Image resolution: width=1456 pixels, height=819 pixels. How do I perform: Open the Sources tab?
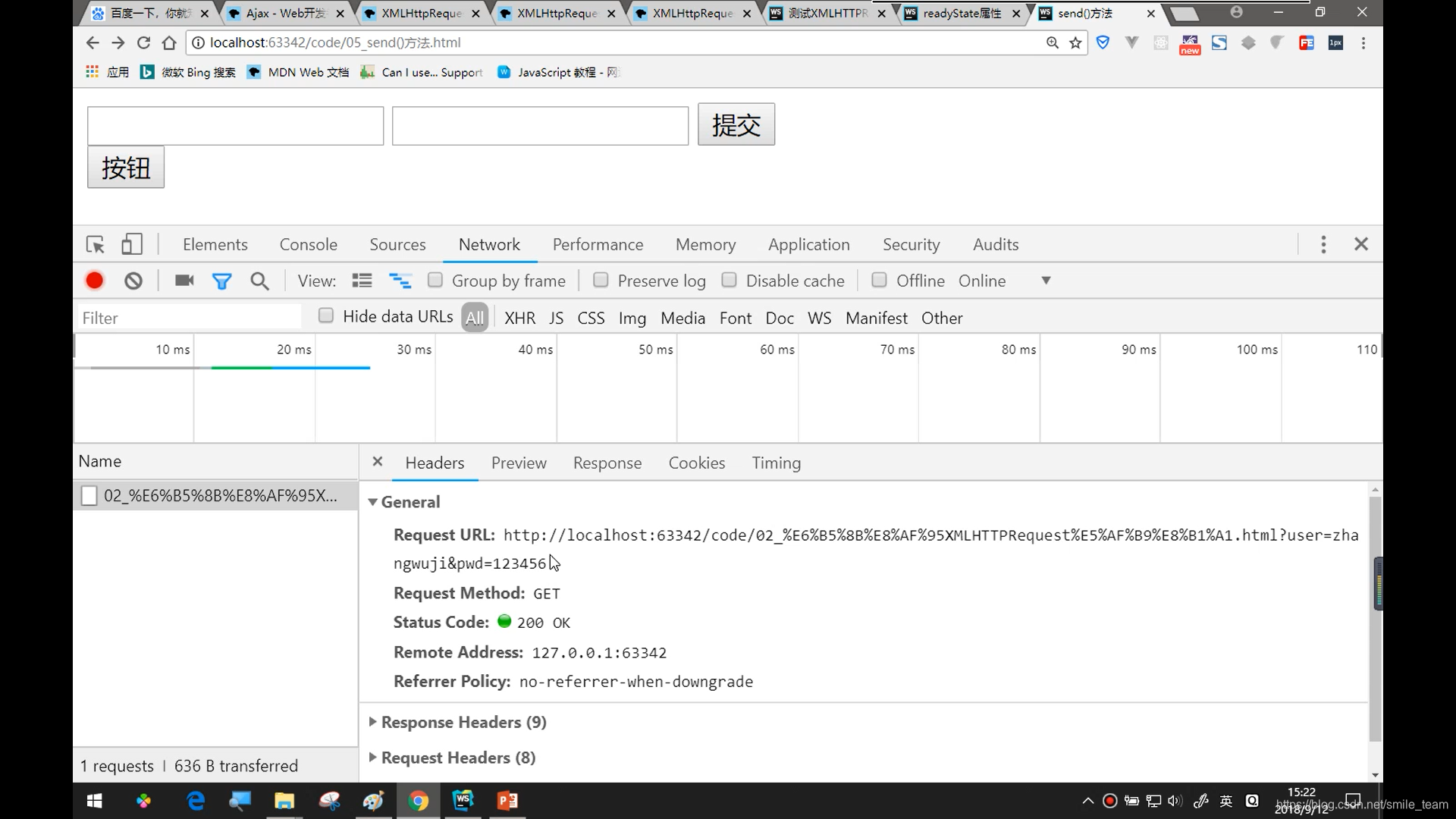tap(397, 244)
